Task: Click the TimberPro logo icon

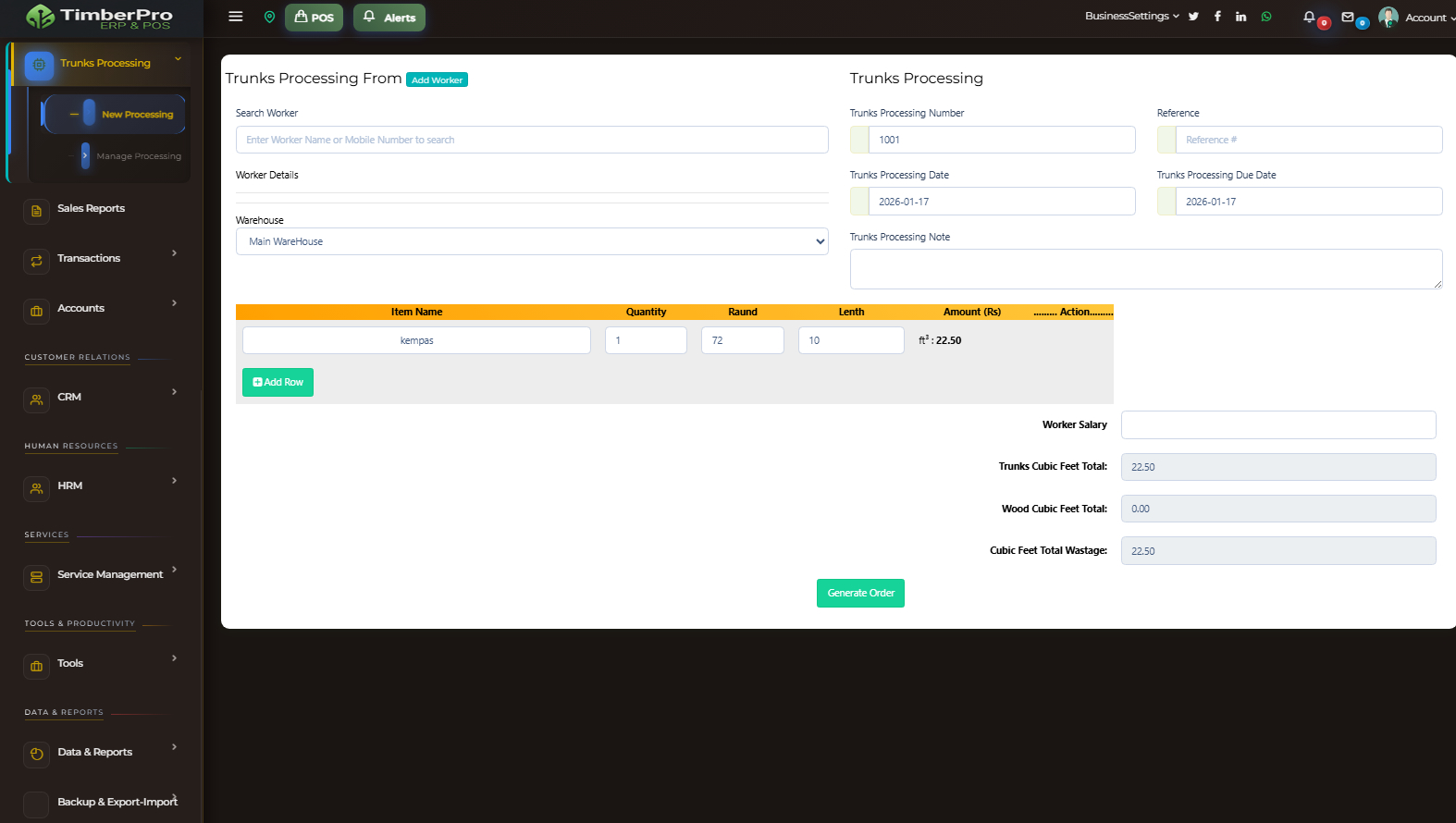Action: [x=40, y=17]
